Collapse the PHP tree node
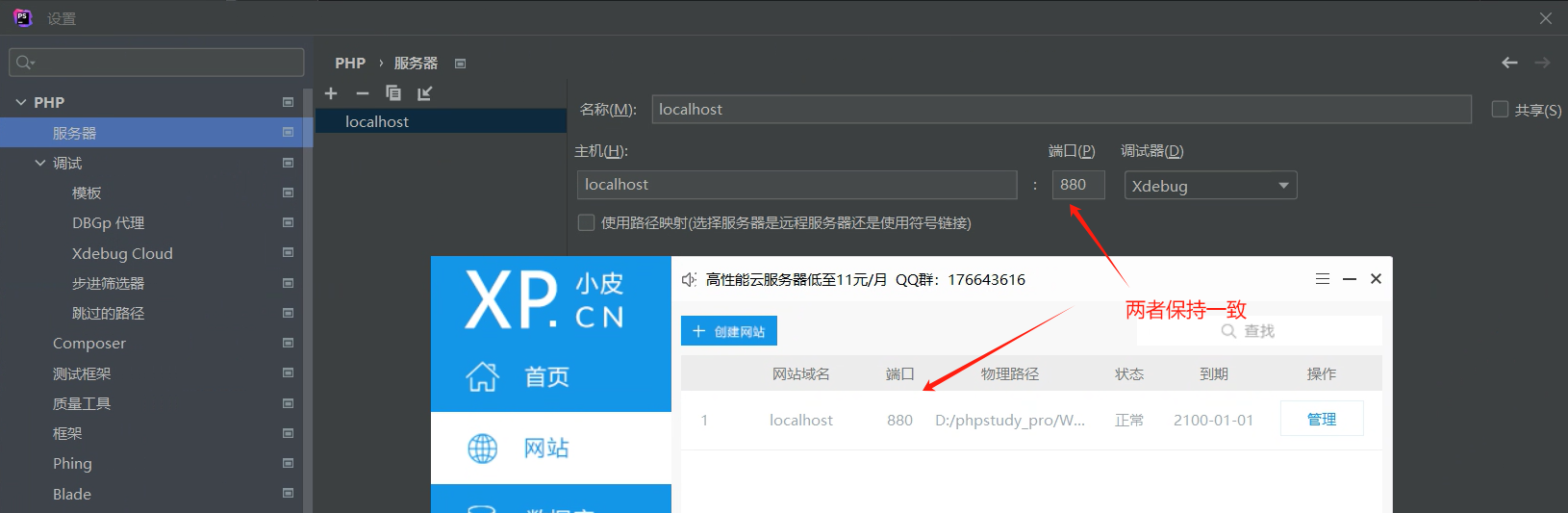 point(21,102)
